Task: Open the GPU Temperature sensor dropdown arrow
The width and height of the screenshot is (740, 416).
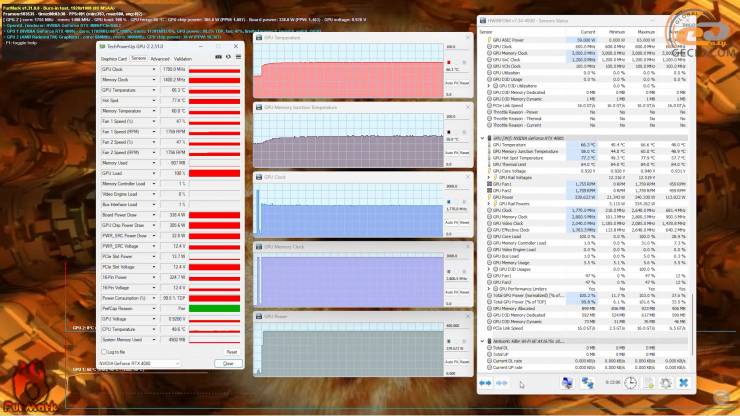Action: [153, 90]
